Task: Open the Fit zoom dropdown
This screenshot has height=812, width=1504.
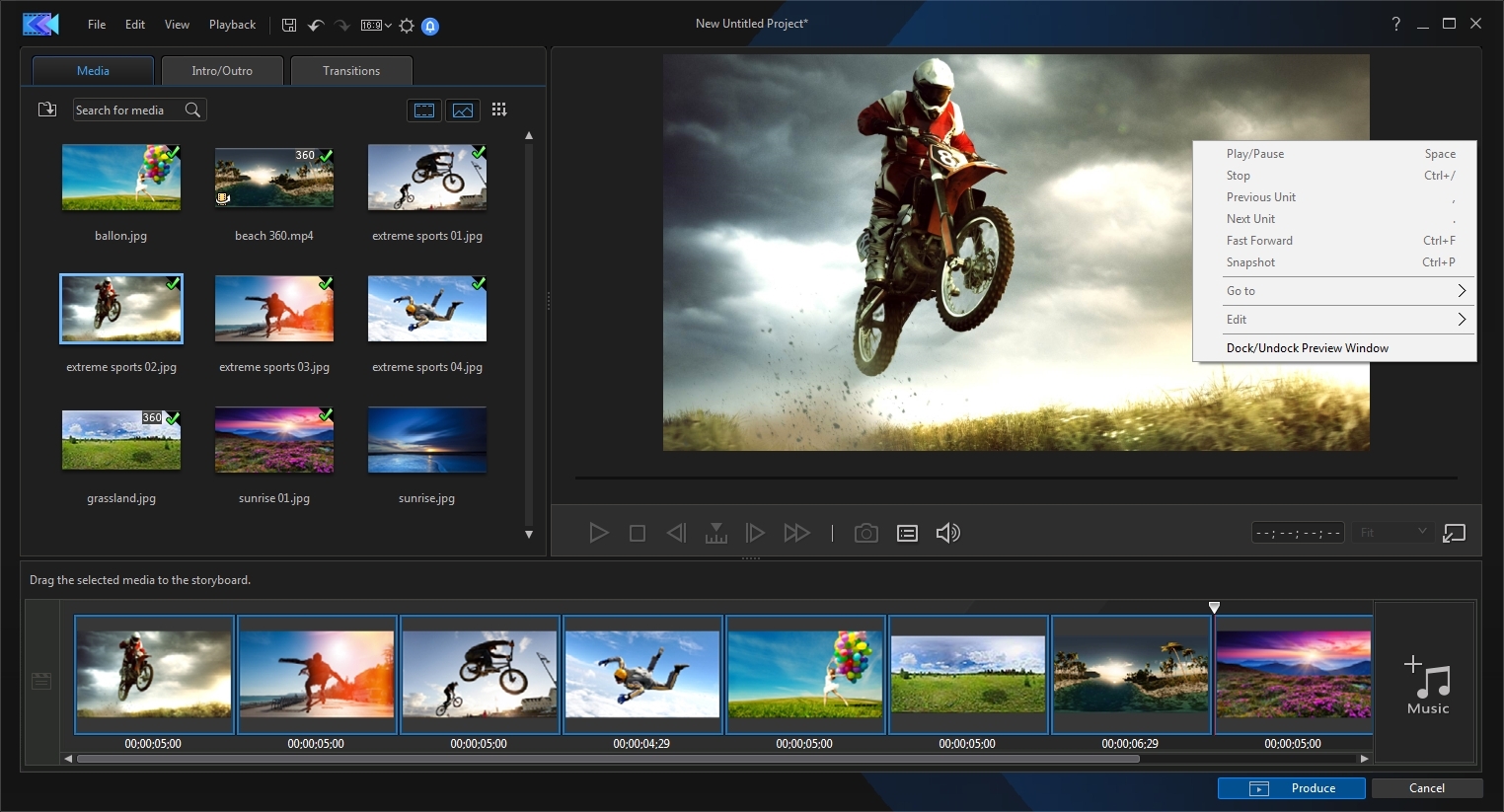Action: 1392,533
